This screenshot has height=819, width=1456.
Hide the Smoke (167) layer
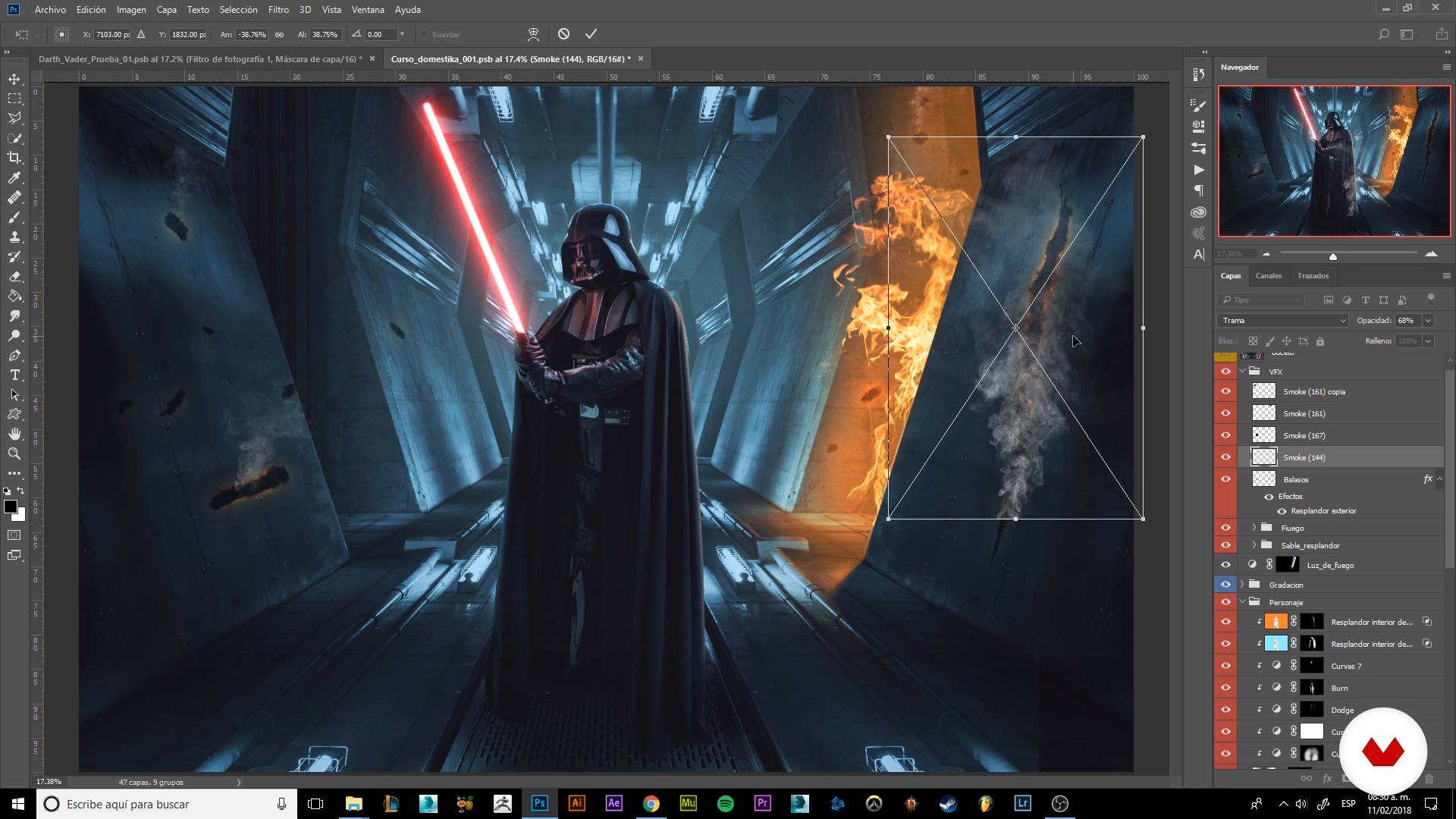1225,435
